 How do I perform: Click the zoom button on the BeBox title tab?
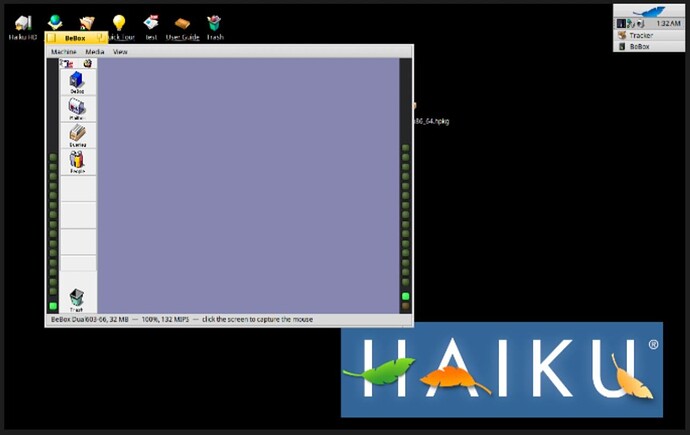(101, 38)
